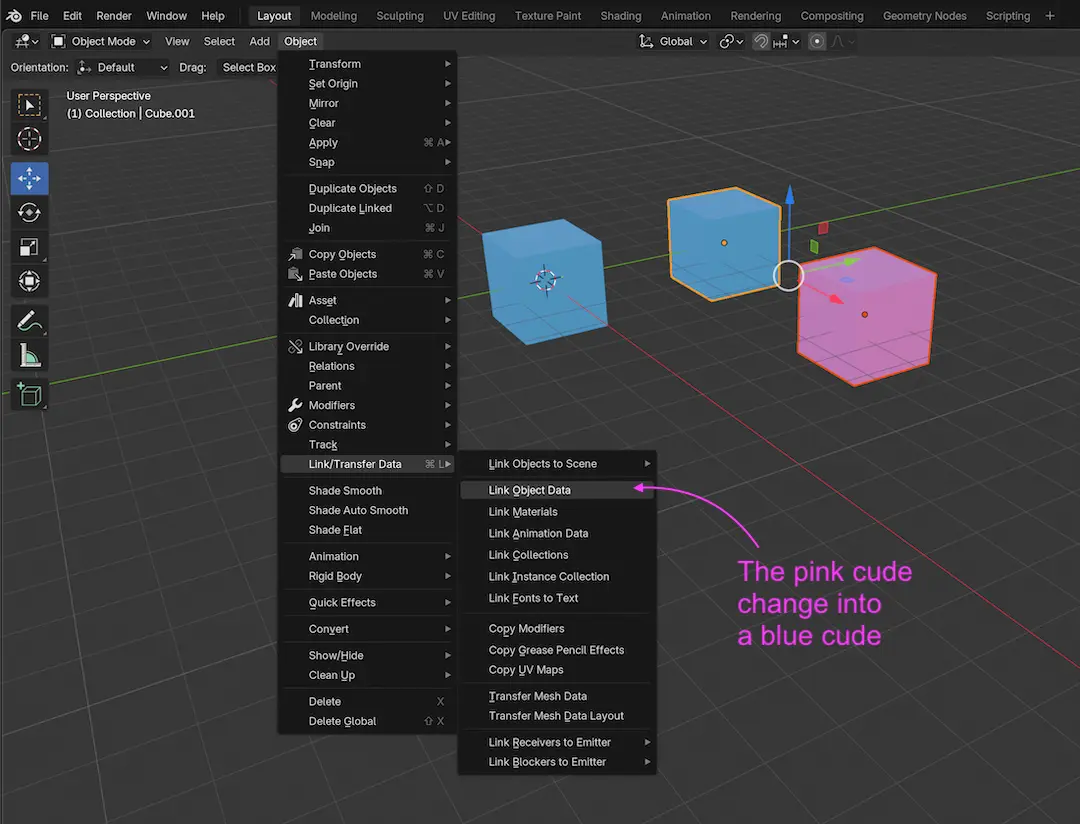Choose Delete from Object menu
This screenshot has height=824, width=1080.
pos(368,701)
